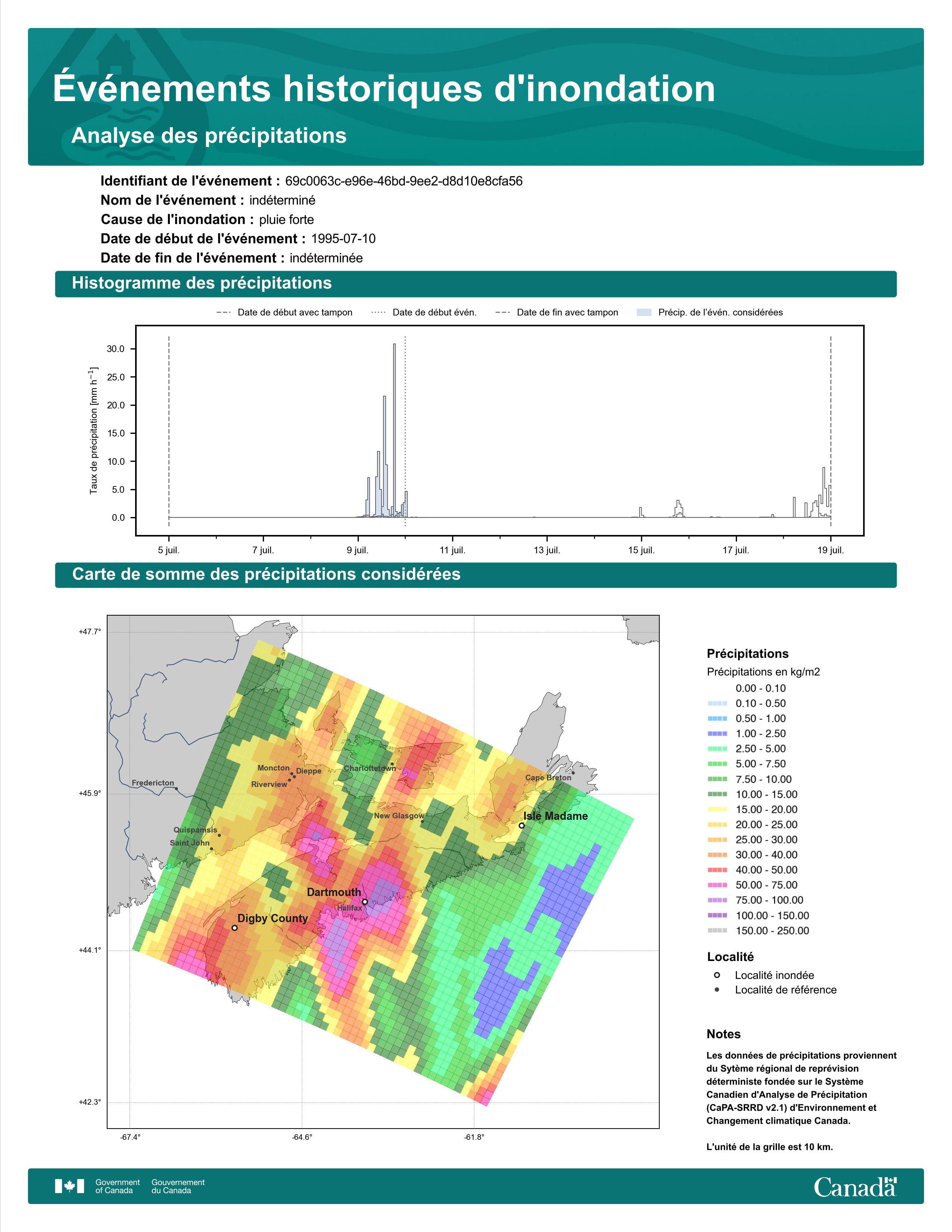Click the 'Date de fin avec tampon' legend entry
This screenshot has width=952, height=1232.
[x=557, y=312]
